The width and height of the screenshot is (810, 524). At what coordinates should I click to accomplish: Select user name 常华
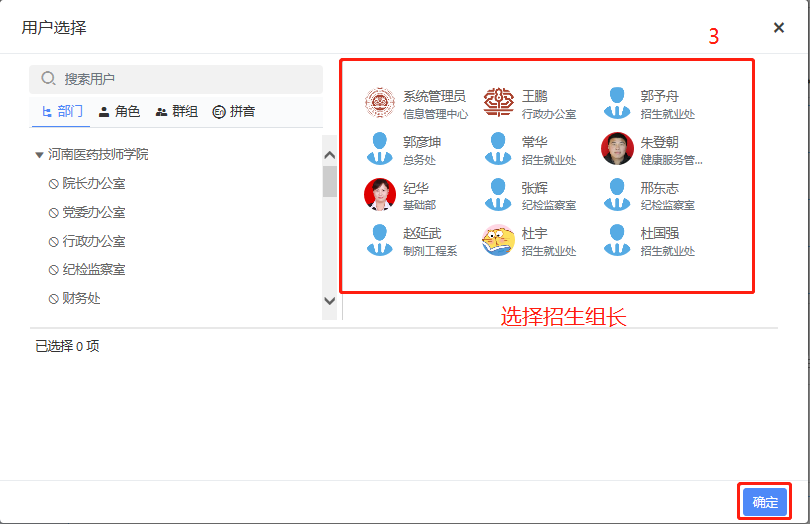tap(534, 142)
